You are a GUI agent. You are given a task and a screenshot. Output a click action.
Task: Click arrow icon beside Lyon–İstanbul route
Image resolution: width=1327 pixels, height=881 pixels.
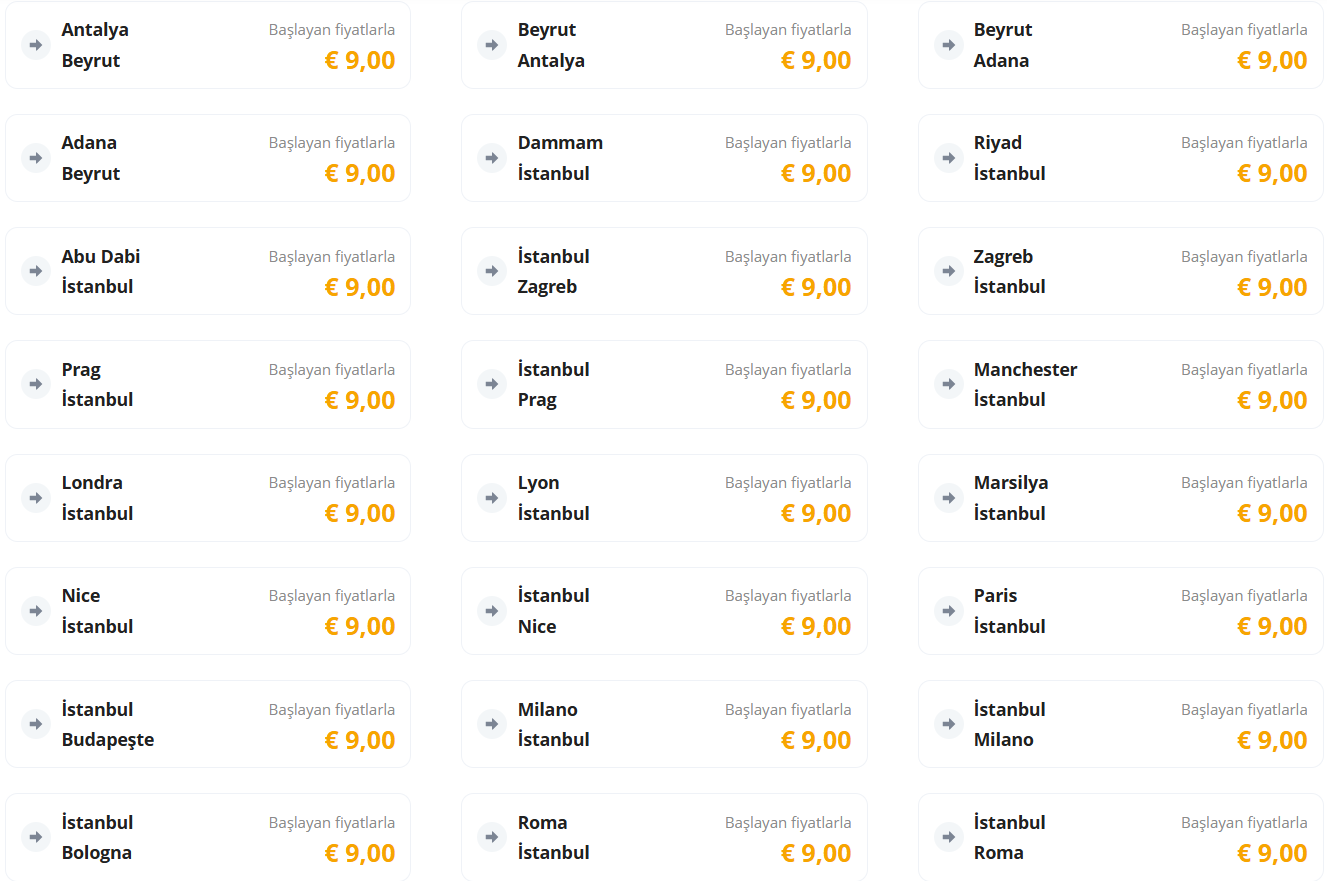(x=492, y=497)
